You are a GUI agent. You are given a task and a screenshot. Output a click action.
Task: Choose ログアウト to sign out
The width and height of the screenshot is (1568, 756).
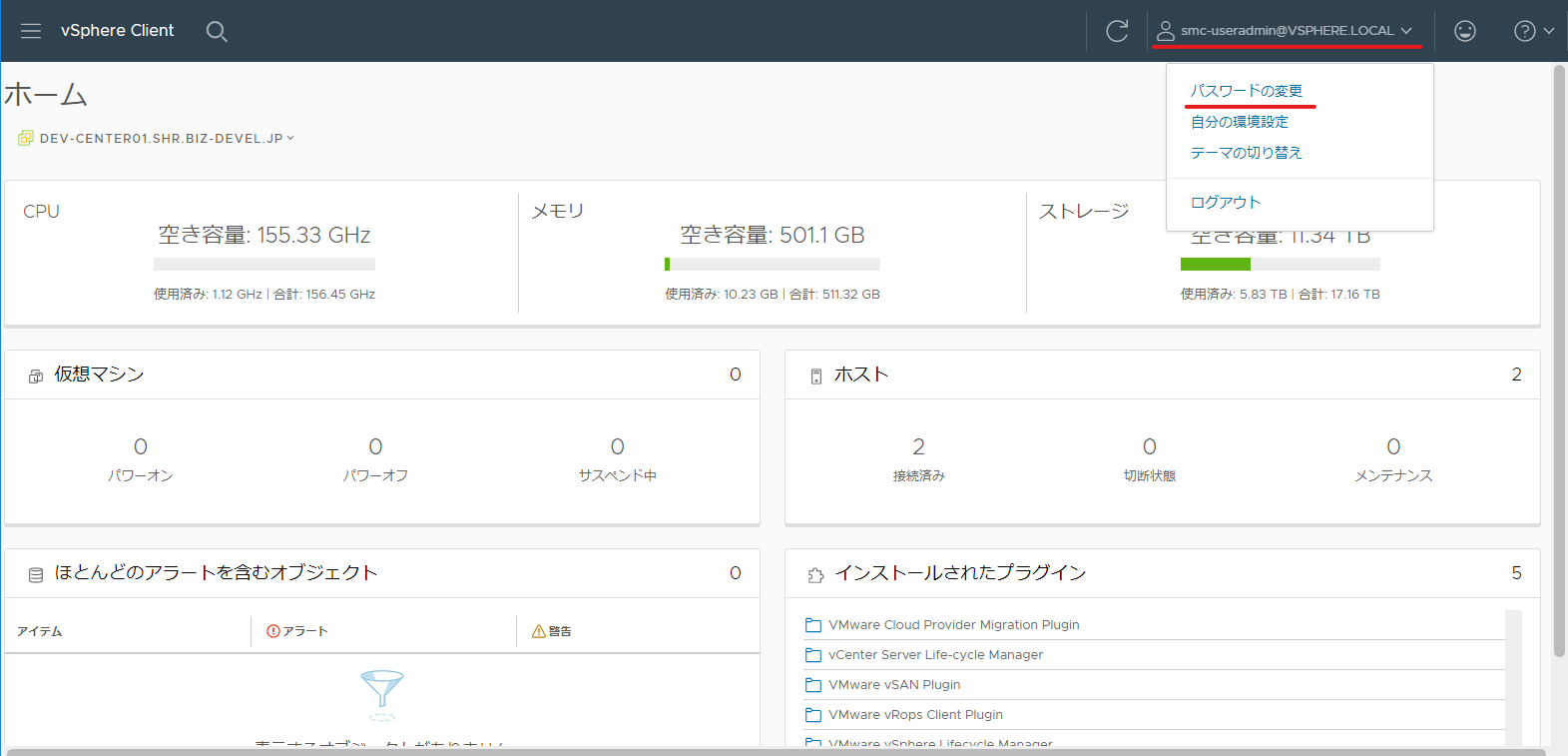1226,202
